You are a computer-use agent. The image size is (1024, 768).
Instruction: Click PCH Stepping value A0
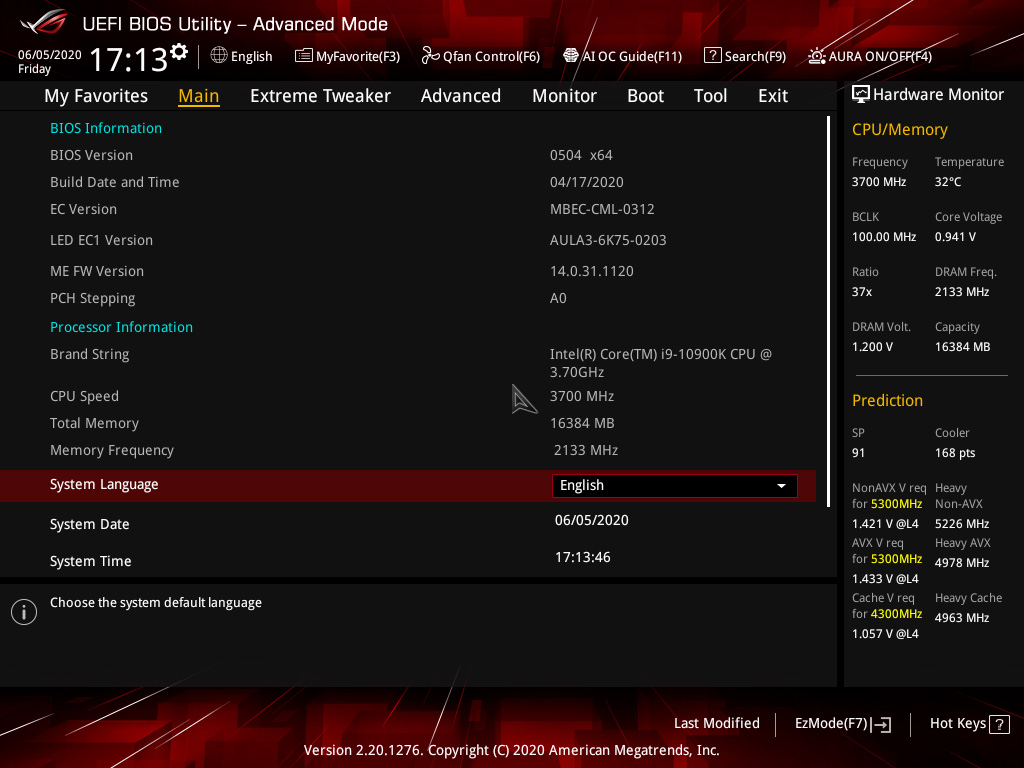point(558,298)
